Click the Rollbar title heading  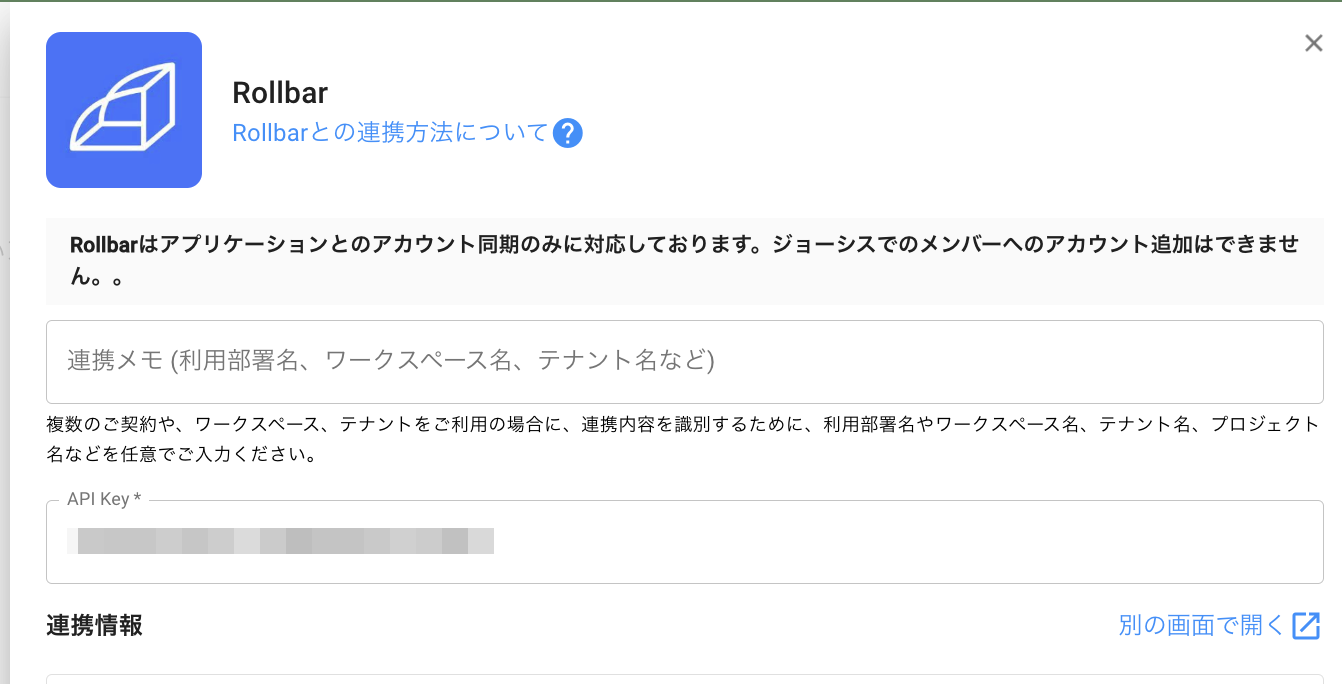tap(280, 93)
